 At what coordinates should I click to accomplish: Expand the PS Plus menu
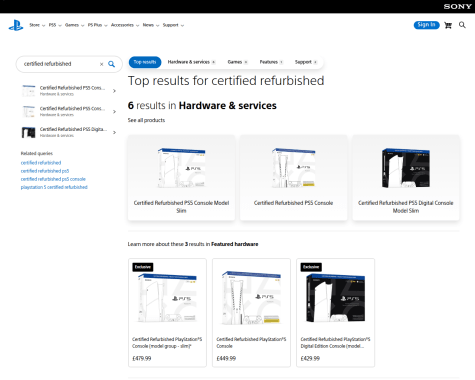point(97,25)
